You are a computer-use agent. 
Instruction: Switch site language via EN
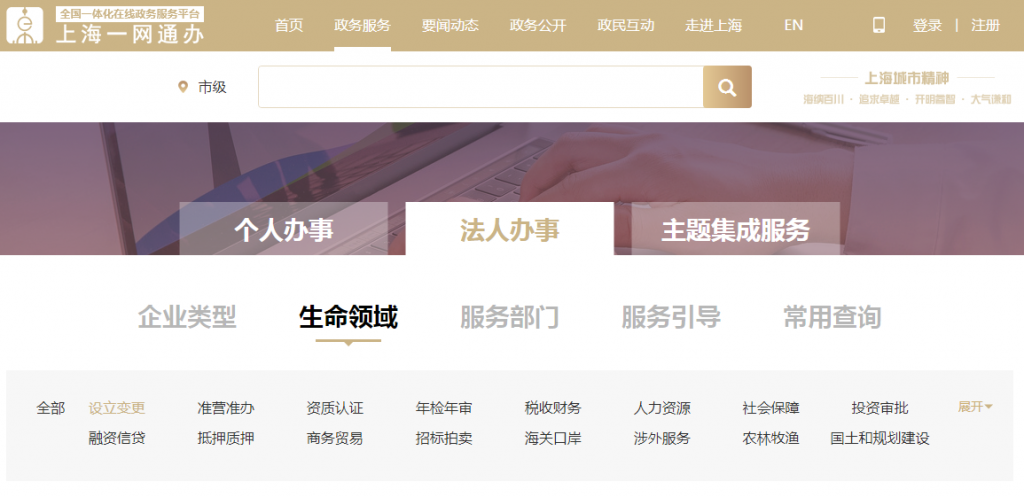pos(793,25)
